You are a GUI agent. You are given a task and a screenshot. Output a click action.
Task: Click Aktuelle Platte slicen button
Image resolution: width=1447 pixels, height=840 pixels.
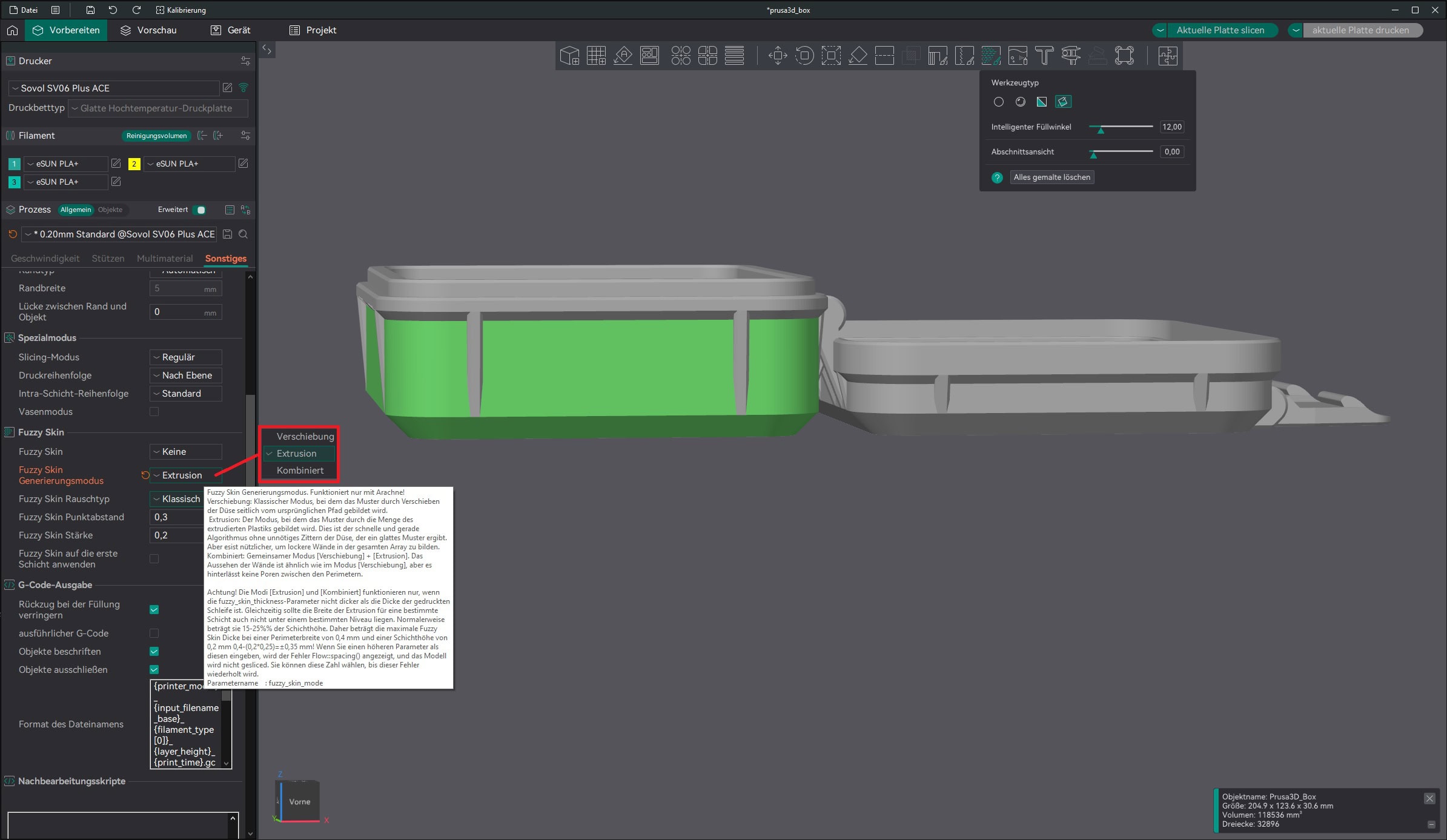click(1220, 30)
